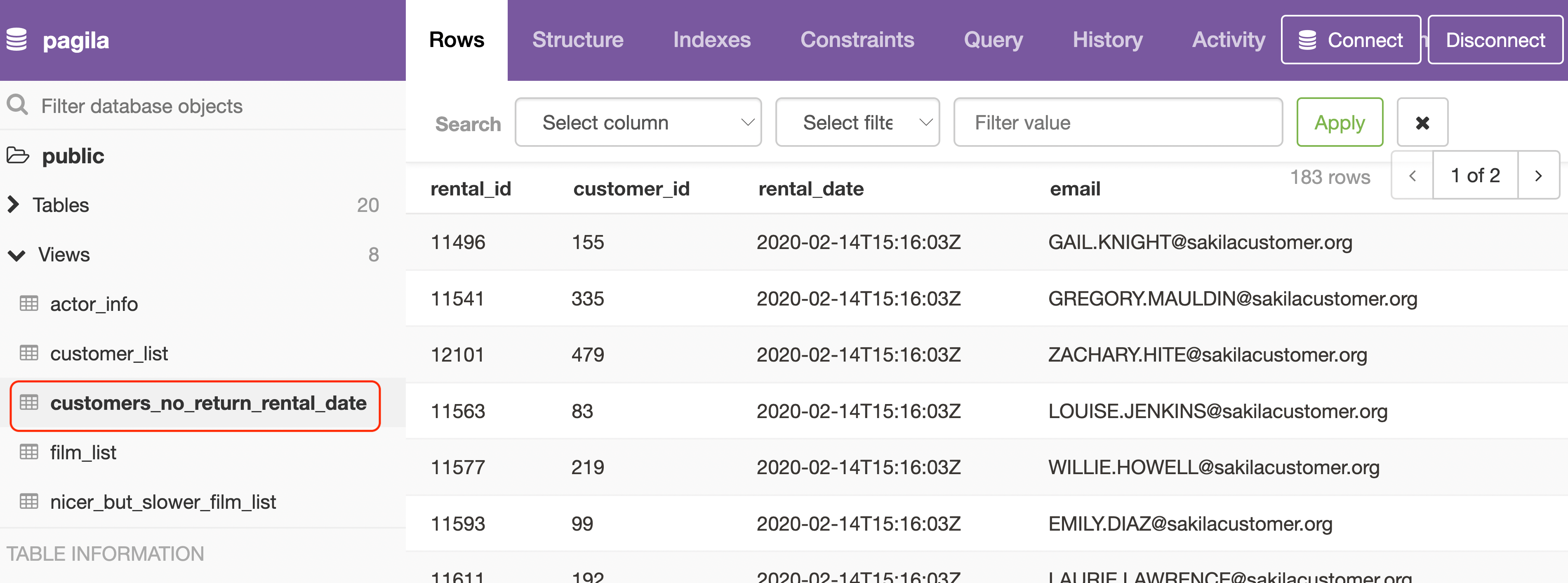Image resolution: width=1568 pixels, height=583 pixels.
Task: Click the table grid icon beside customer_list
Action: pyautogui.click(x=28, y=353)
